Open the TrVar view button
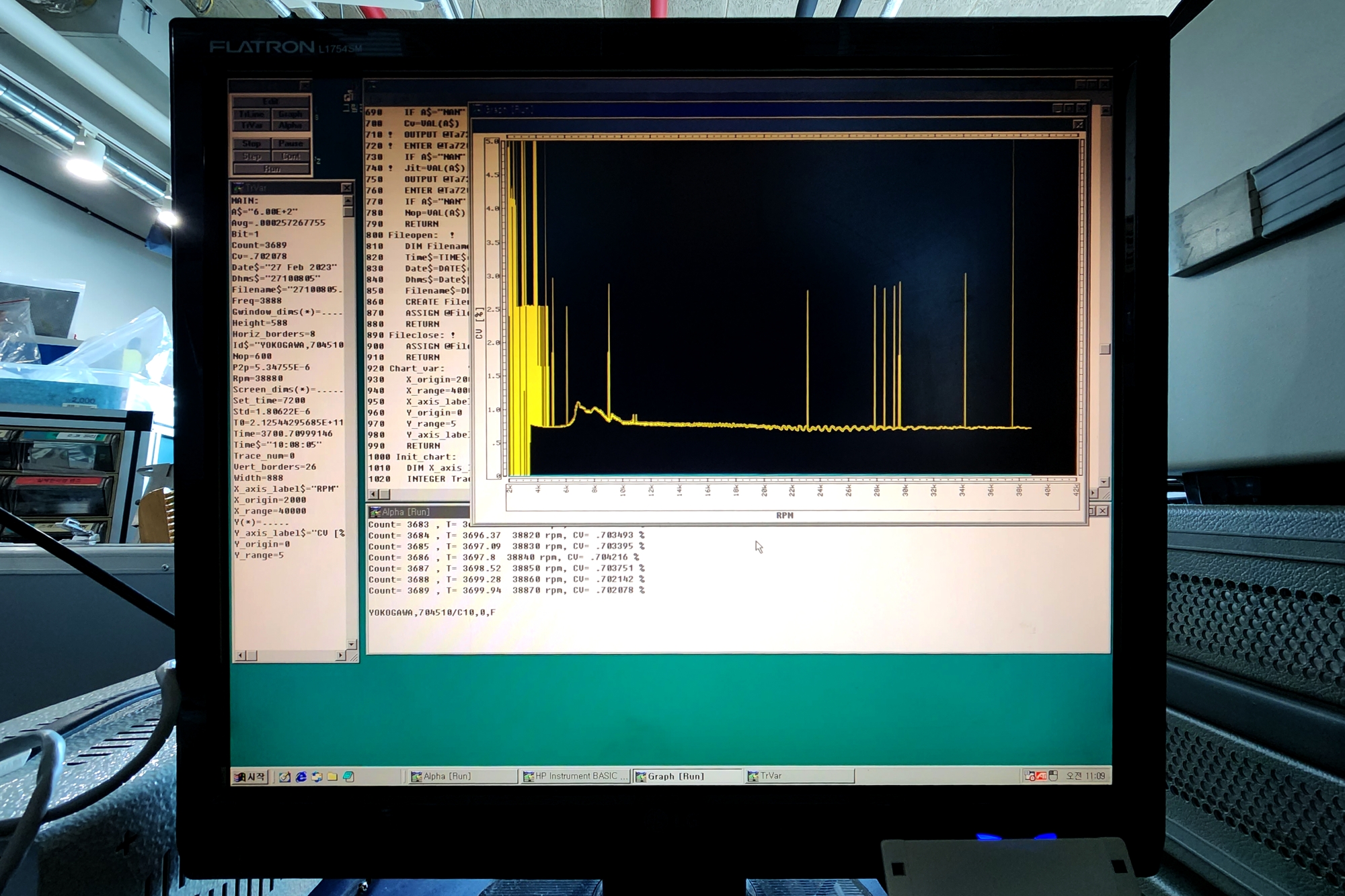Screen dimensions: 1345x896 252,126
